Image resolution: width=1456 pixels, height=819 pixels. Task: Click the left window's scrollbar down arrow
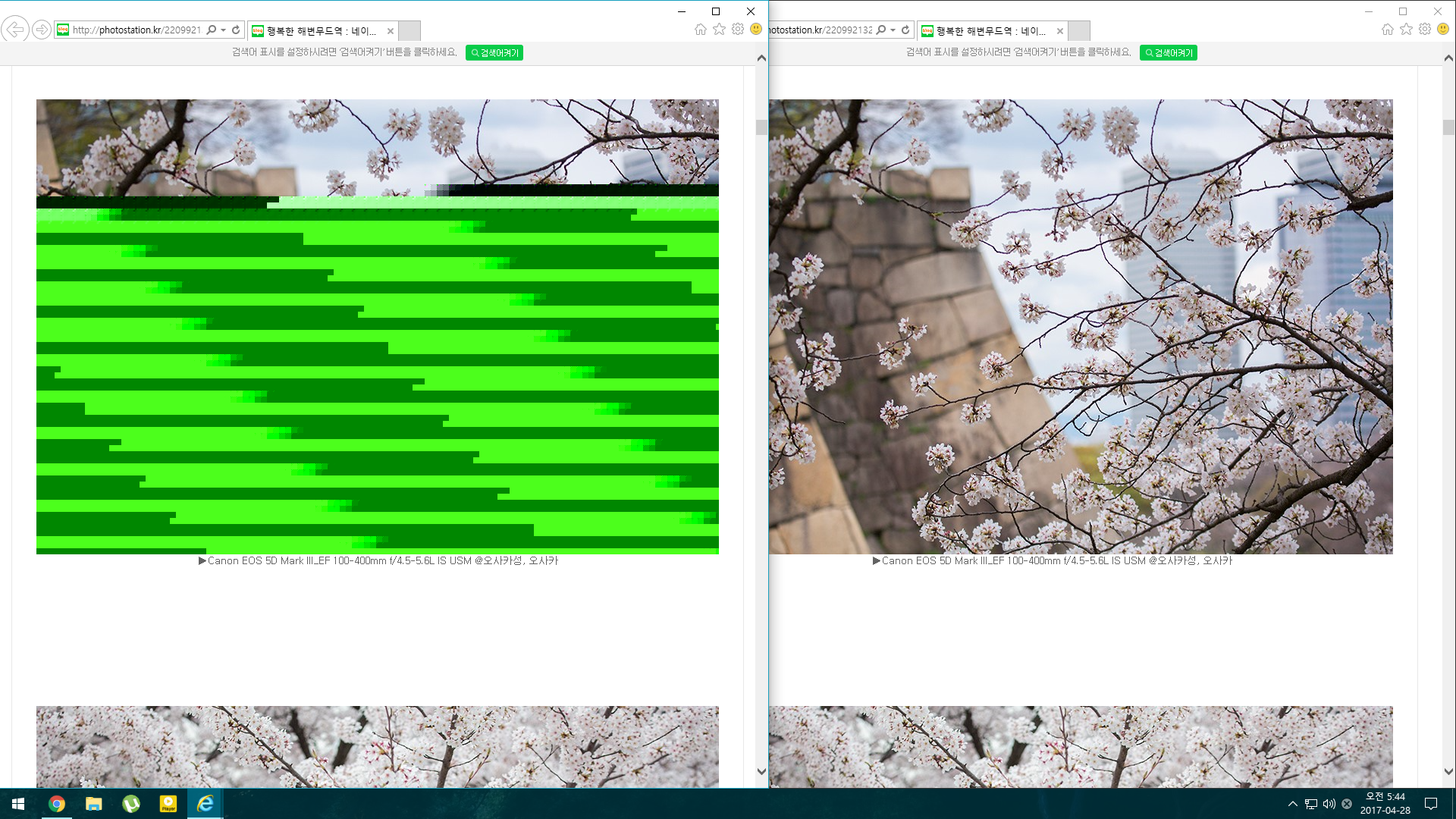tap(761, 771)
